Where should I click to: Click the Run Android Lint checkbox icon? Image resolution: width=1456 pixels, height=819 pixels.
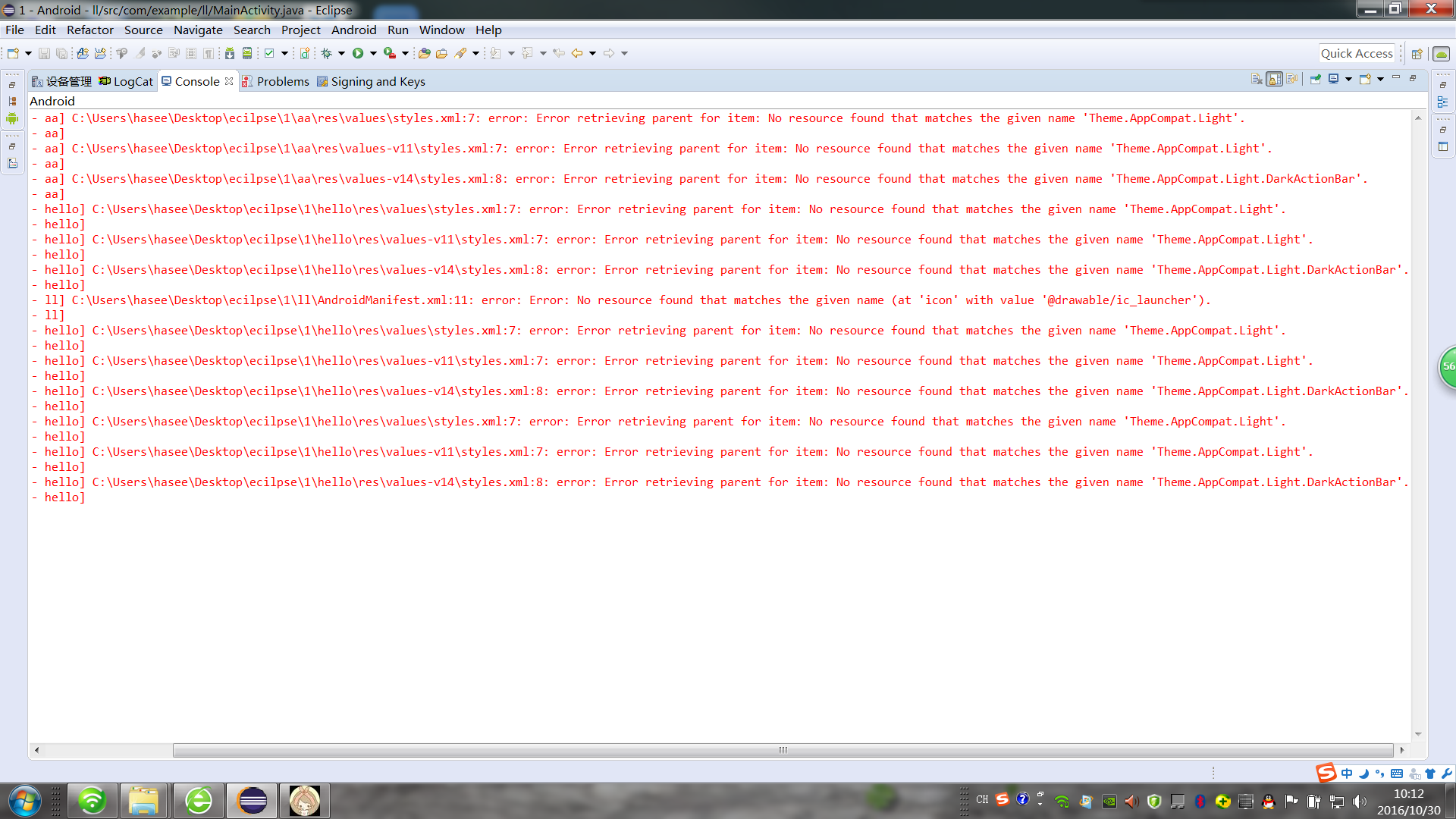pyautogui.click(x=269, y=53)
